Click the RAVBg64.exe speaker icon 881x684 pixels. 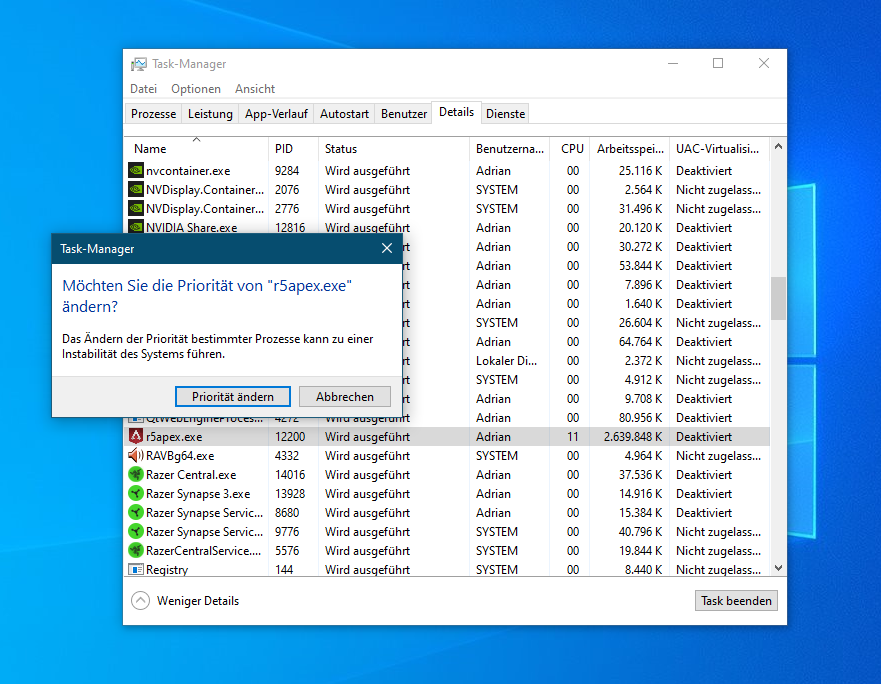click(x=136, y=455)
